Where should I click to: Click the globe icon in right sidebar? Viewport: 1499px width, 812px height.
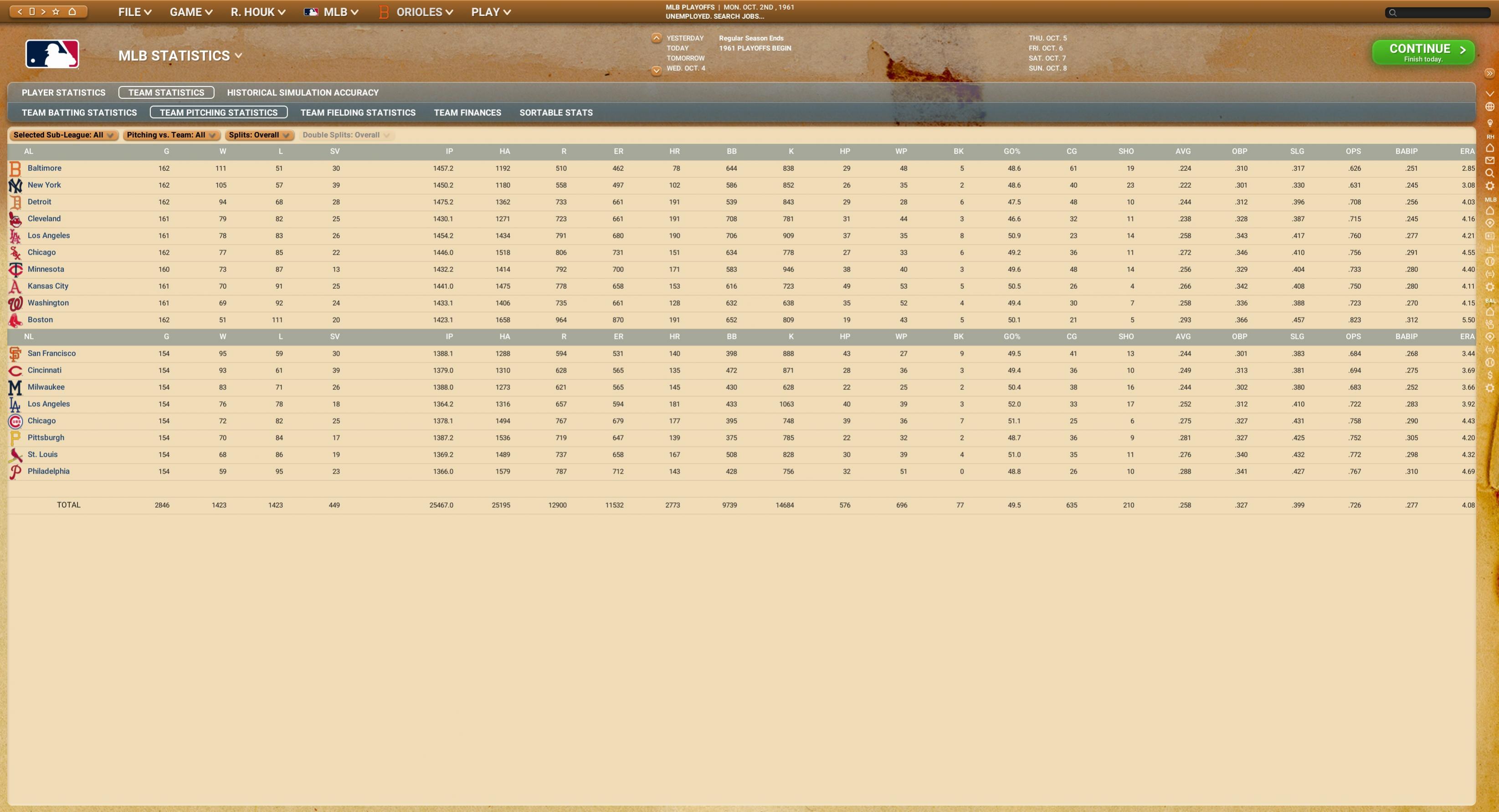click(1490, 107)
